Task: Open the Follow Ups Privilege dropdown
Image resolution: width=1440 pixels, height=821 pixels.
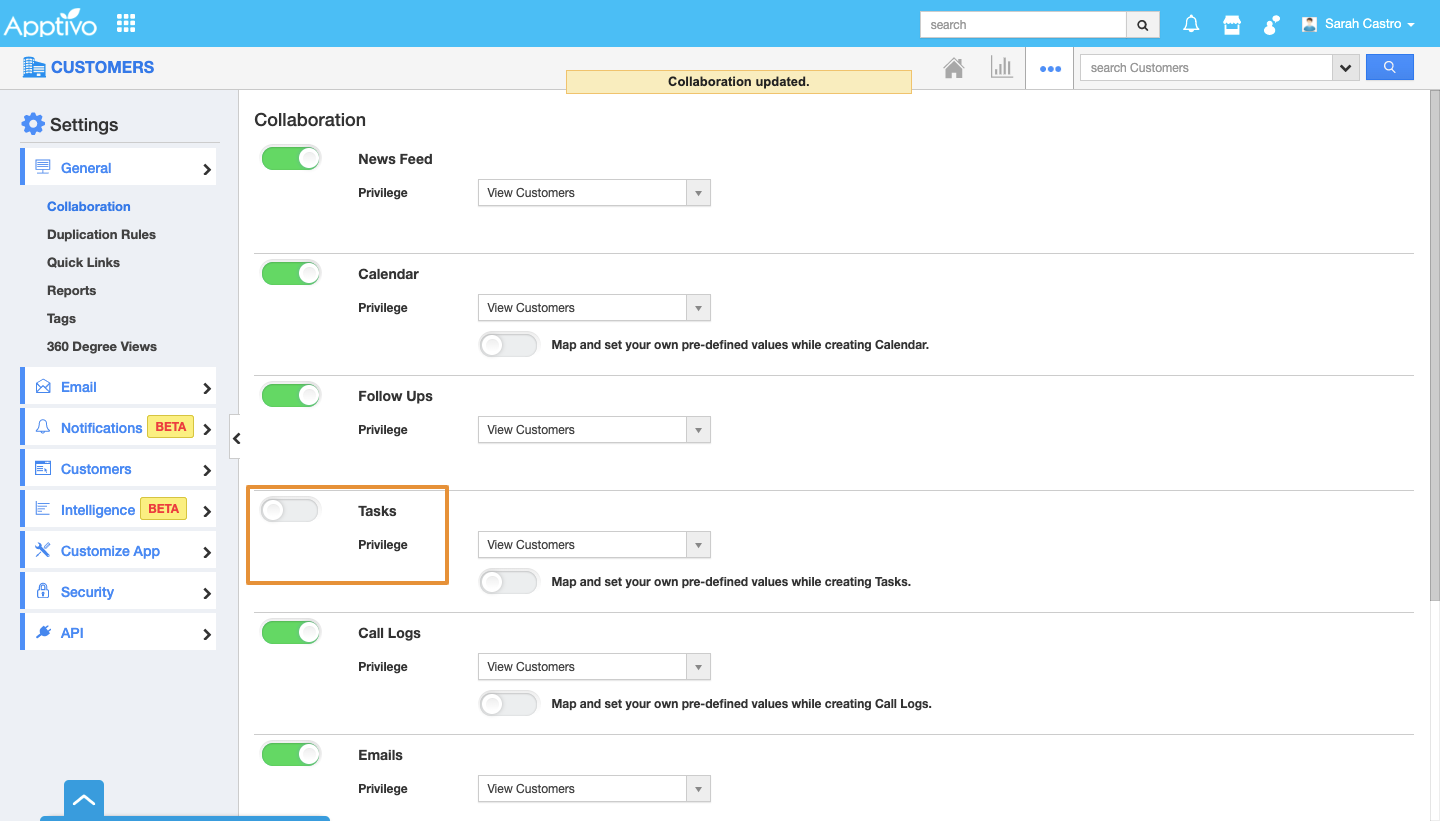Action: (594, 430)
